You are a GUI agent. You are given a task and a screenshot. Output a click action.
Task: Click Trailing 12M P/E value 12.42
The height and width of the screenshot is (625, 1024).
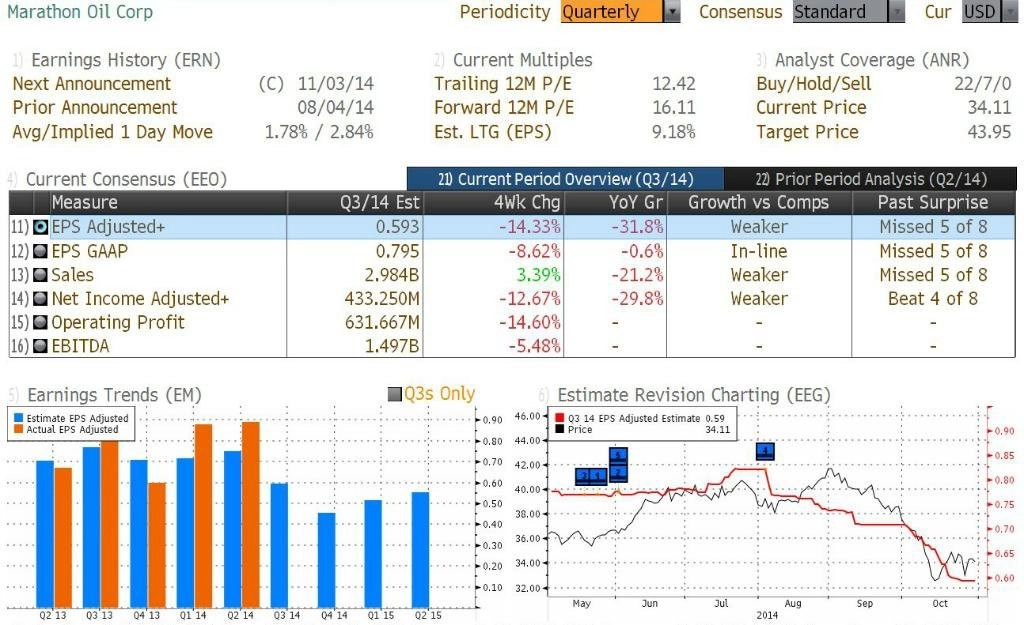[x=674, y=84]
